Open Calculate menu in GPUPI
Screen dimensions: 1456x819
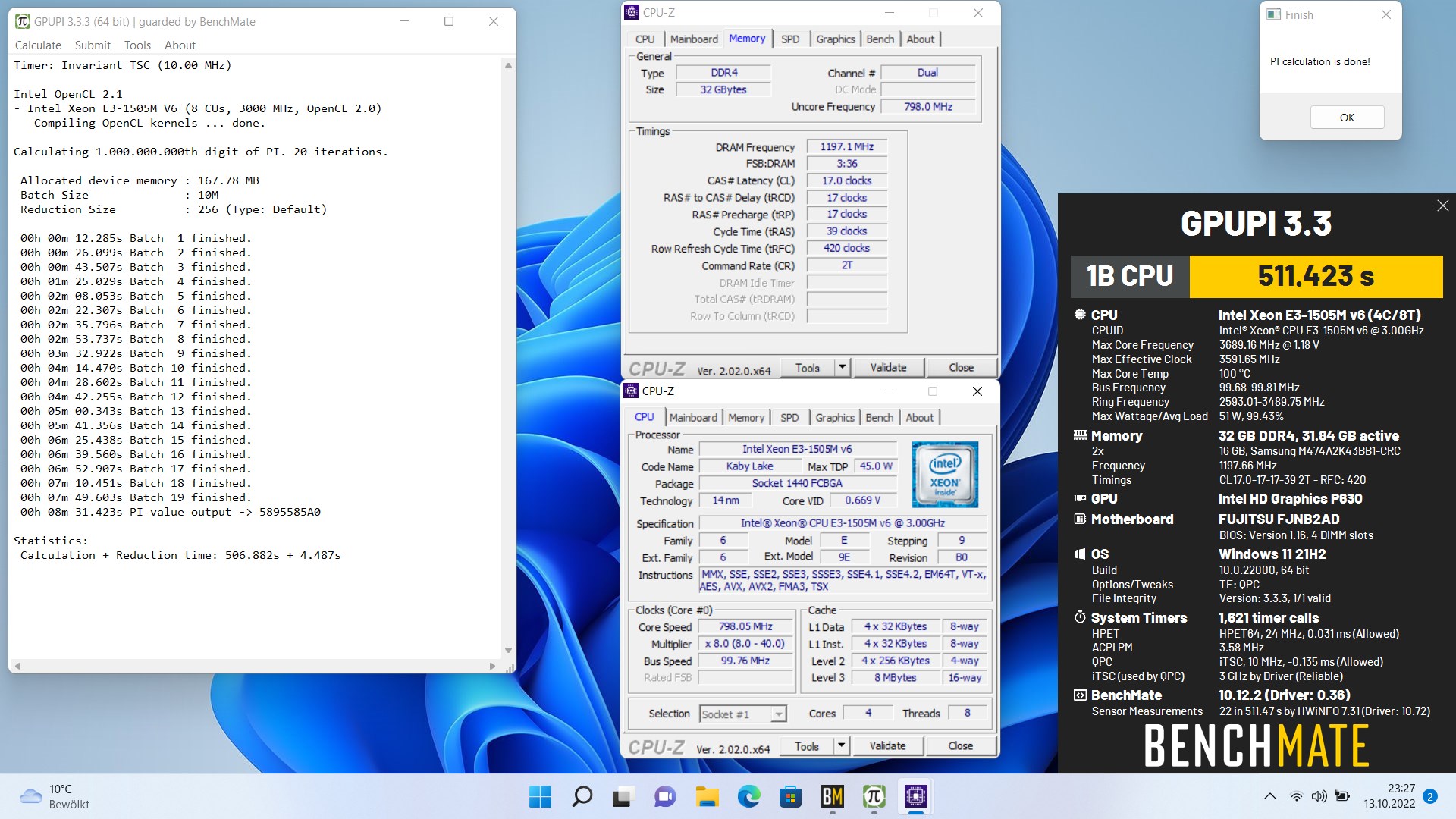click(x=38, y=45)
